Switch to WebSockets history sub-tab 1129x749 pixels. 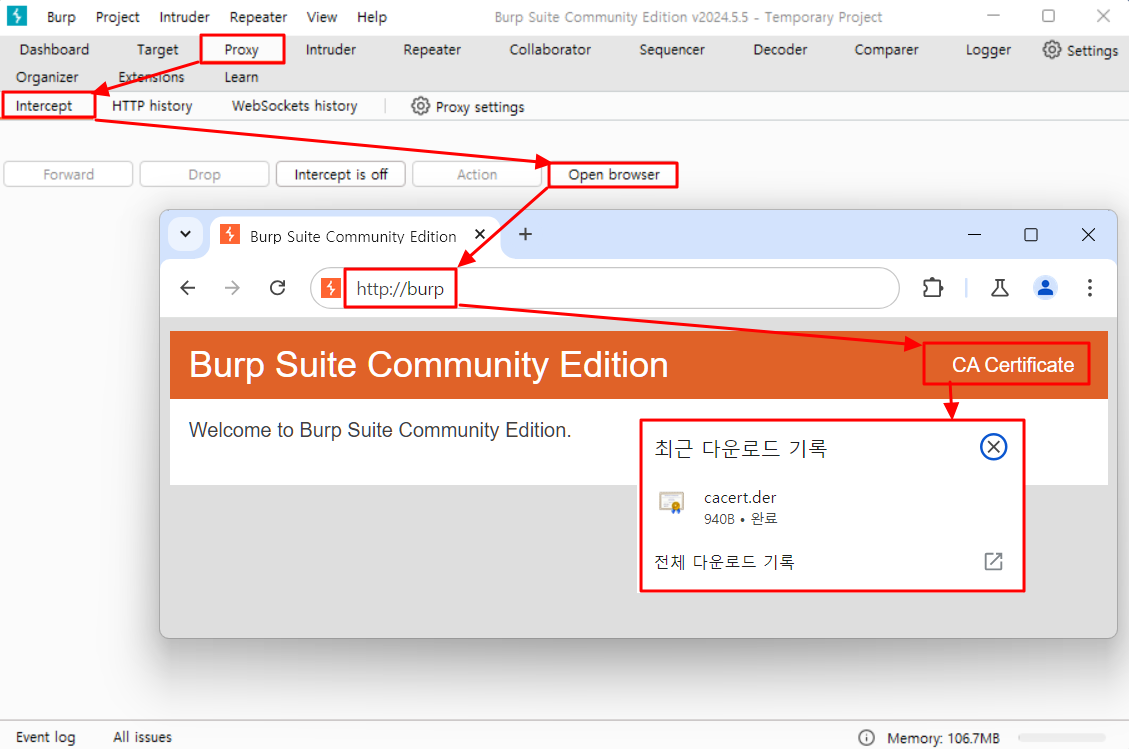point(294,106)
